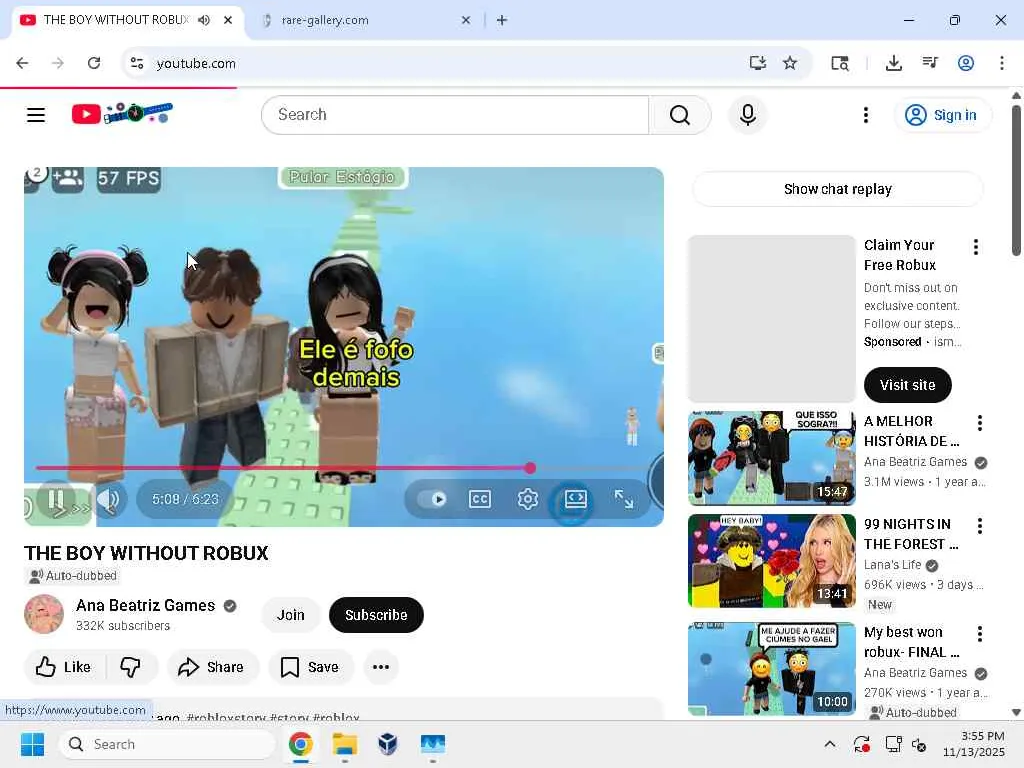1024x768 pixels.
Task: Reload the YouTube page
Action: pos(94,63)
